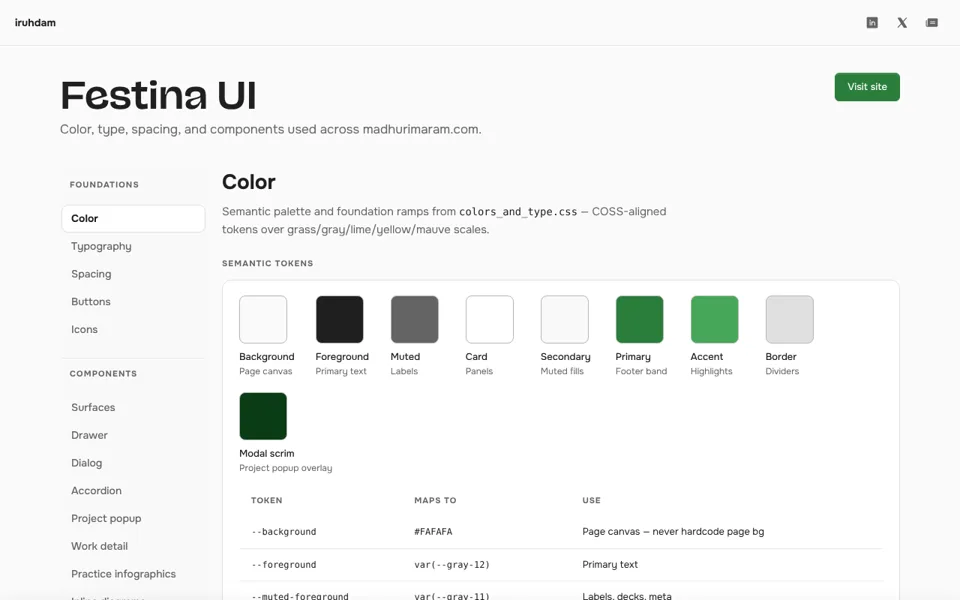Screen dimensions: 960x600
Task: Select the Card white swatch
Action: 490,320
